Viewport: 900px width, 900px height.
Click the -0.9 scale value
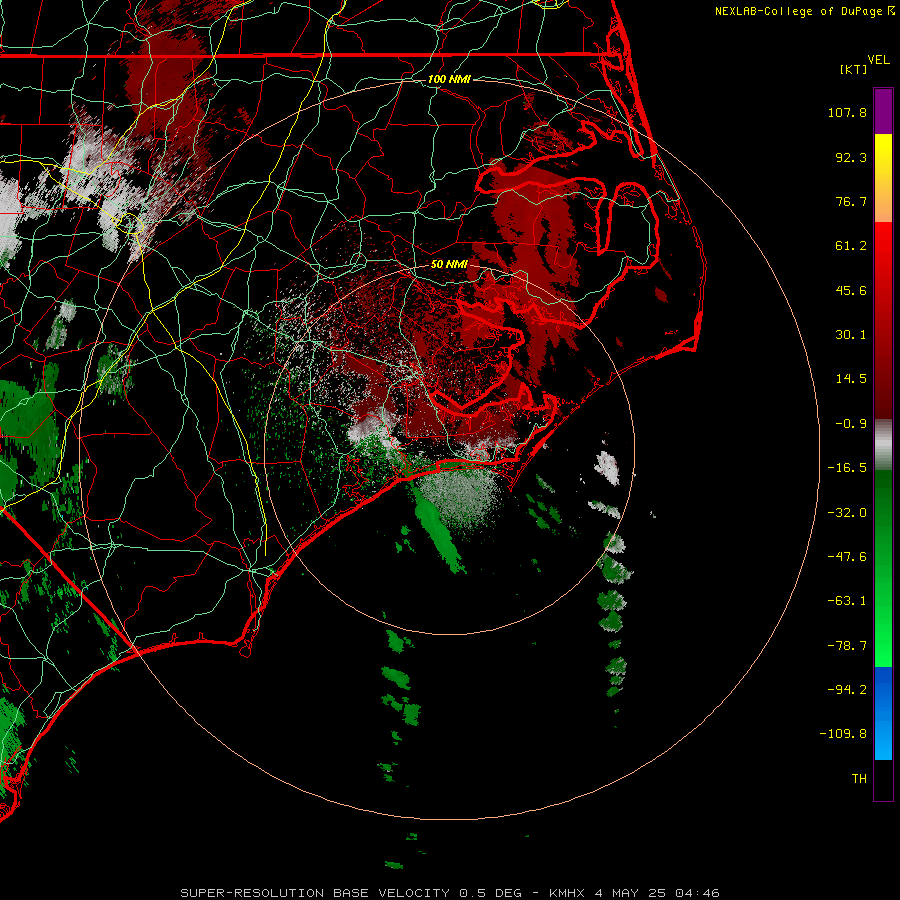[851, 424]
